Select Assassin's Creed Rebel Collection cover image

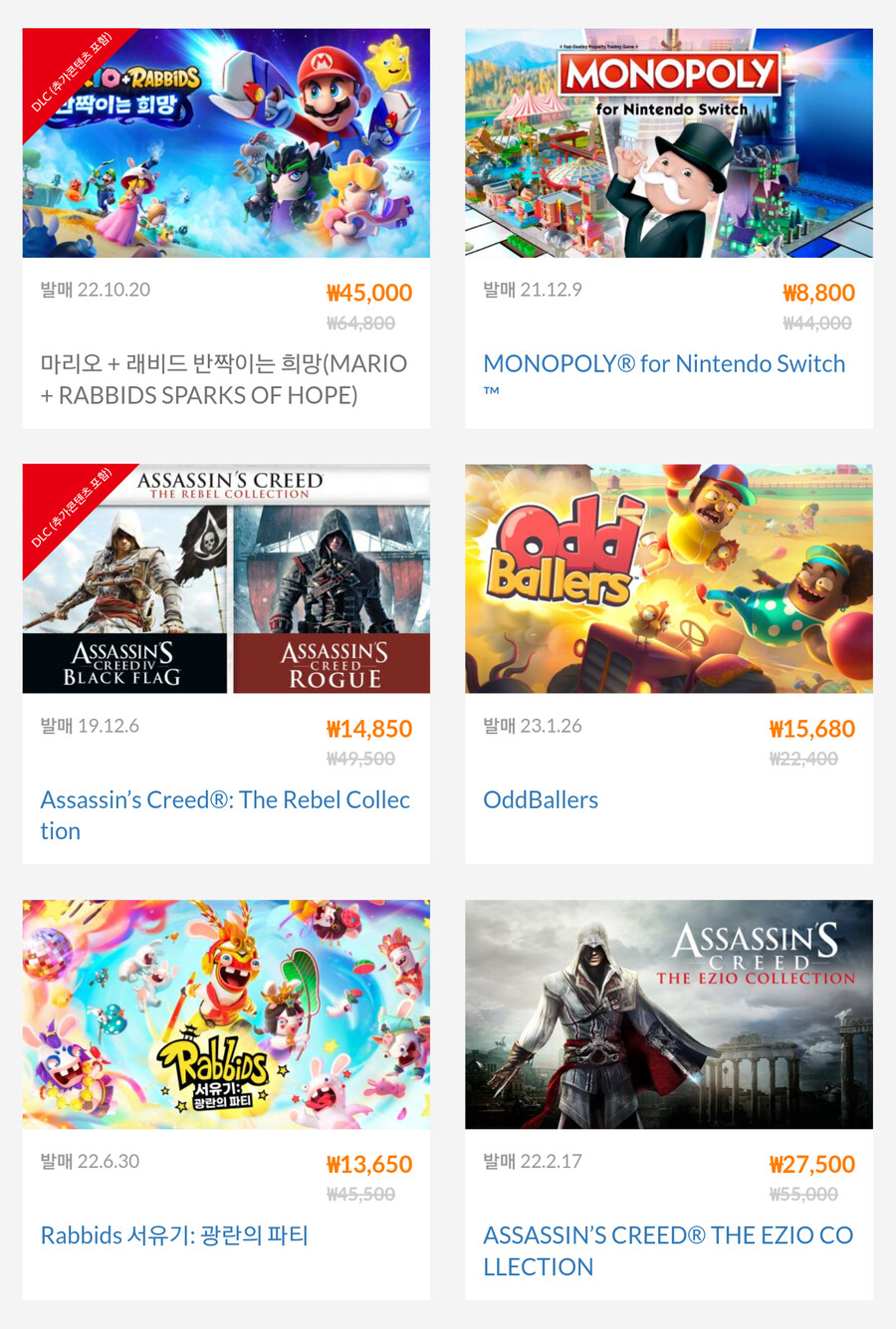click(x=226, y=578)
